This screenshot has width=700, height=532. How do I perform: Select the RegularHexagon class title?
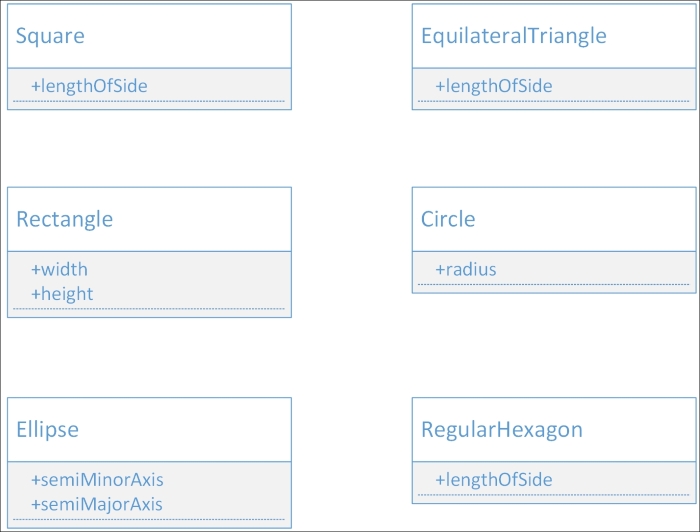[501, 430]
